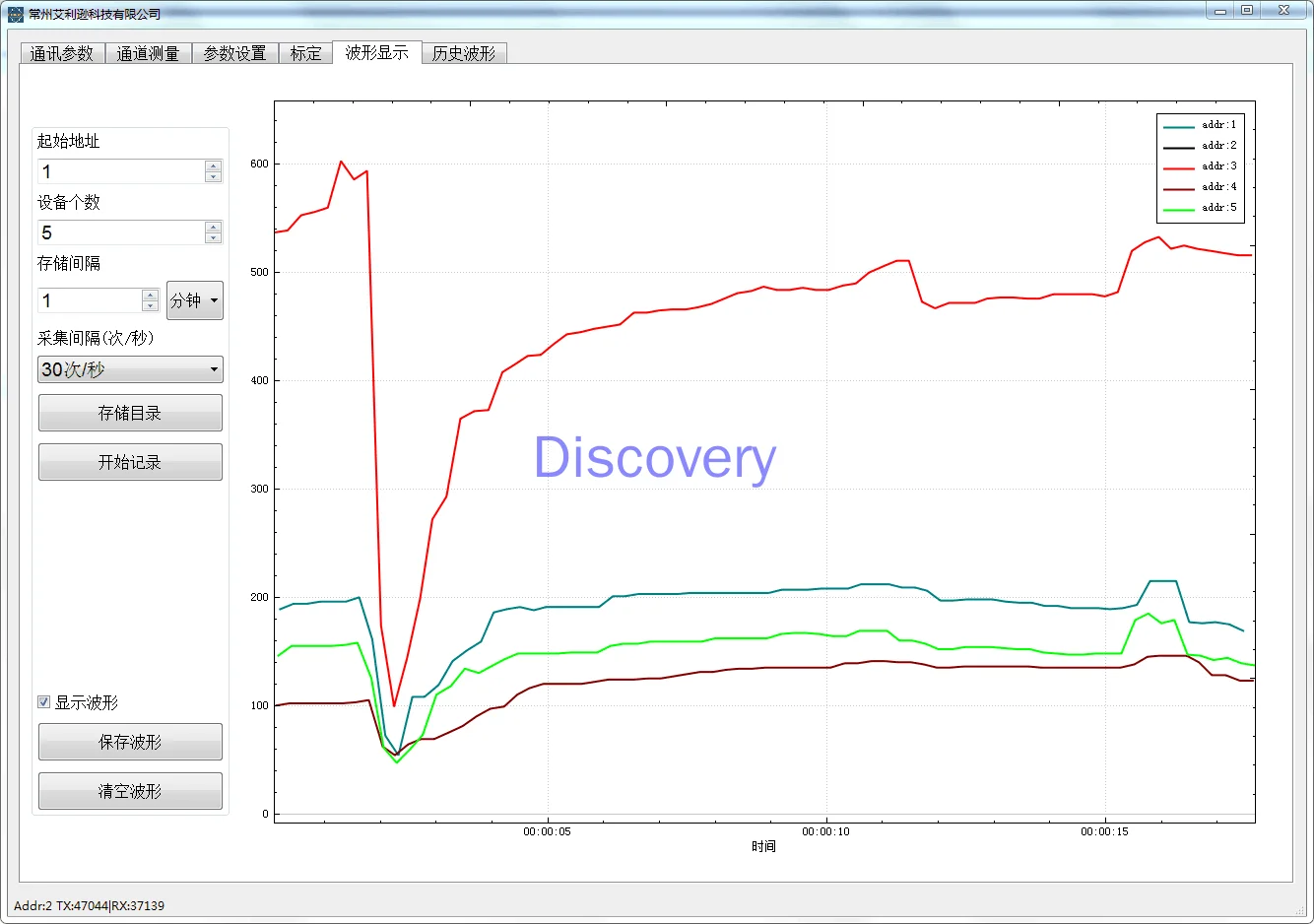
Task: Click the window title 常州艾利逊科技有限公司
Action: pos(95,14)
